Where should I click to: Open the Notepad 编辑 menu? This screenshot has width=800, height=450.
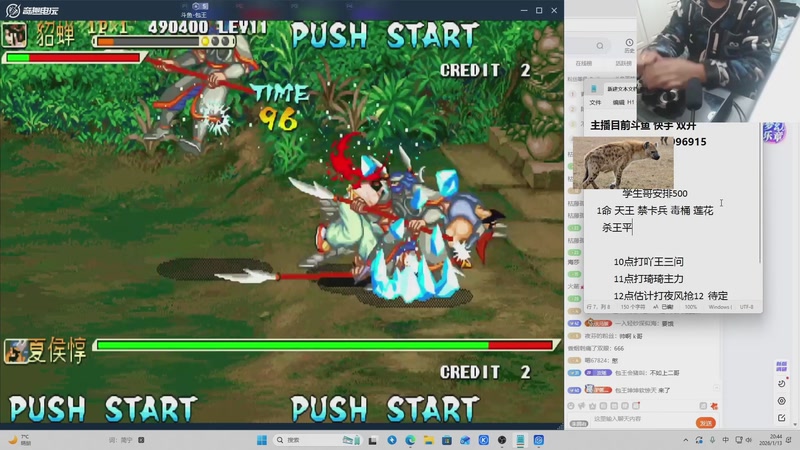coord(618,102)
